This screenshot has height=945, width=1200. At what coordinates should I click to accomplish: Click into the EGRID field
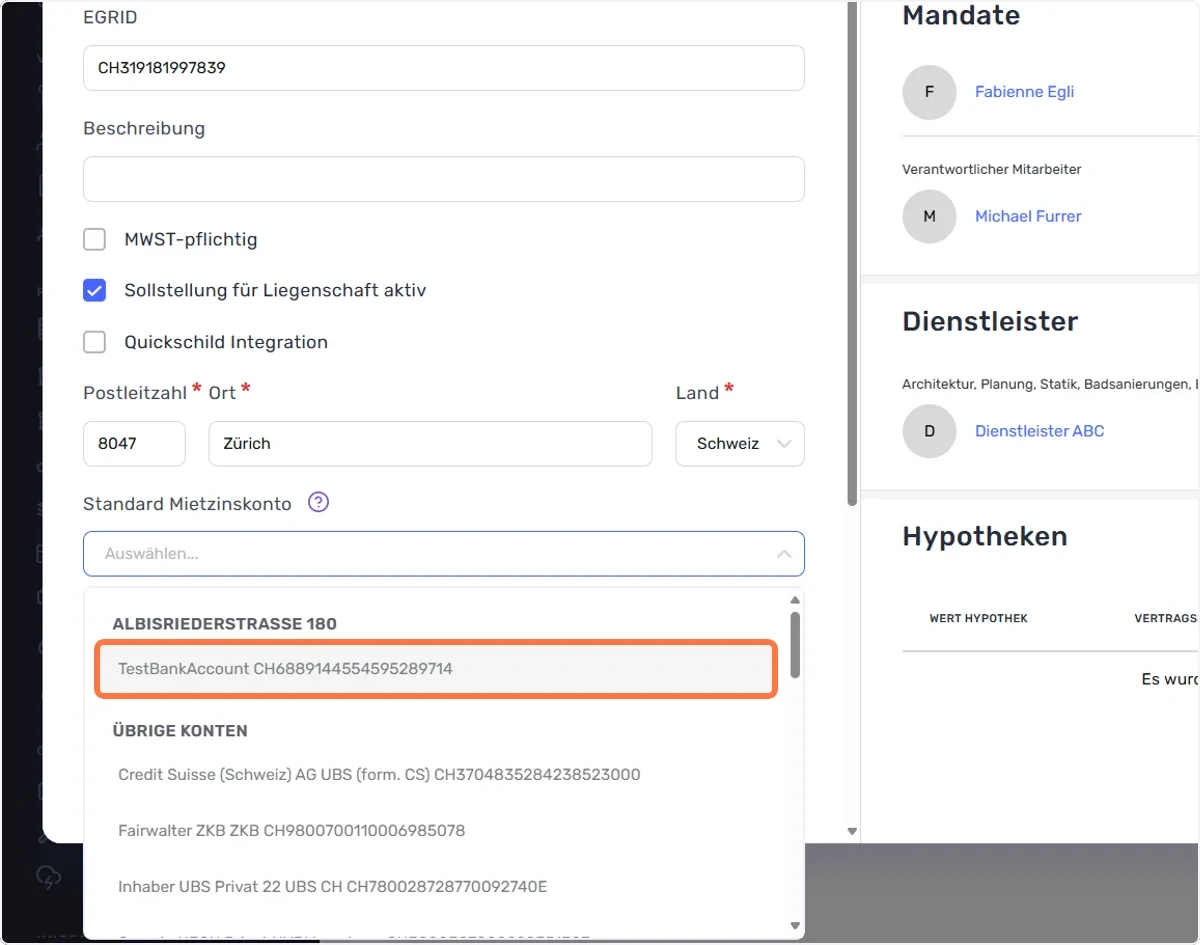(444, 68)
